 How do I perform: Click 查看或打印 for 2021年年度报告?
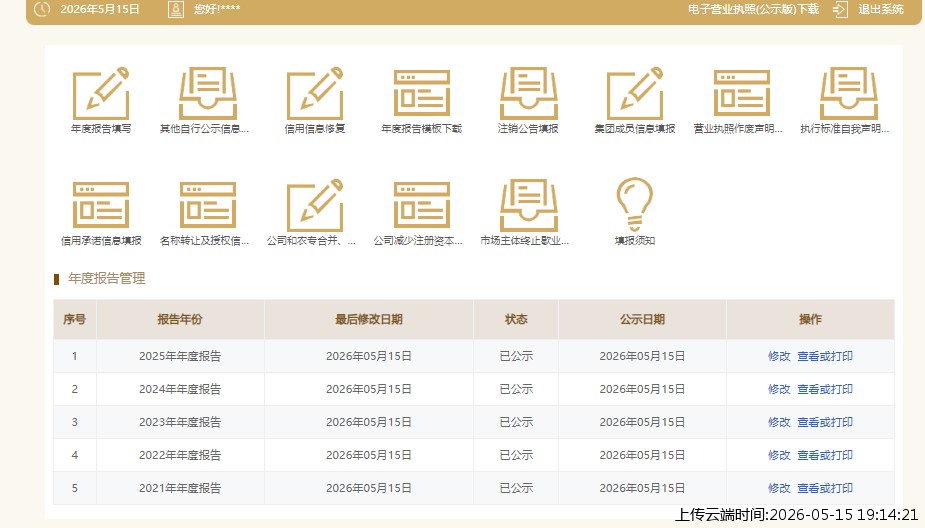click(x=825, y=488)
